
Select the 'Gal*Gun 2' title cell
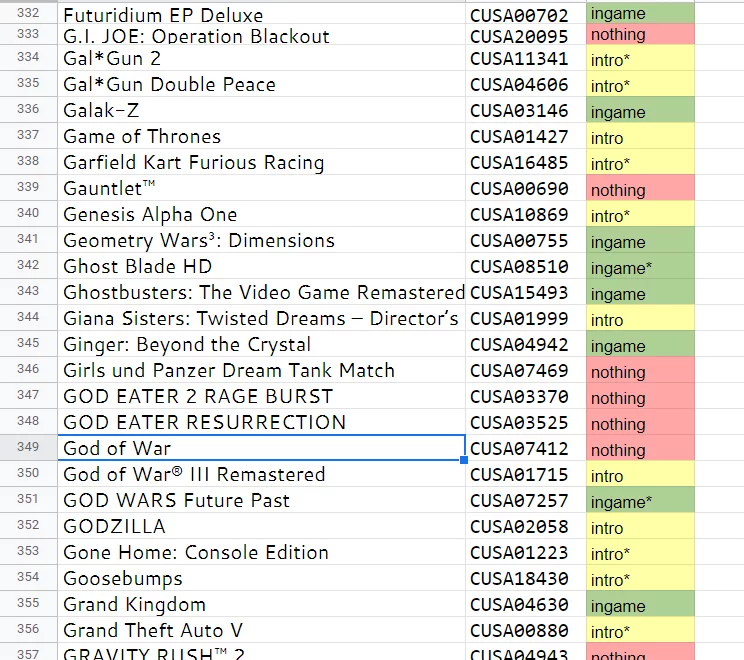click(261, 58)
